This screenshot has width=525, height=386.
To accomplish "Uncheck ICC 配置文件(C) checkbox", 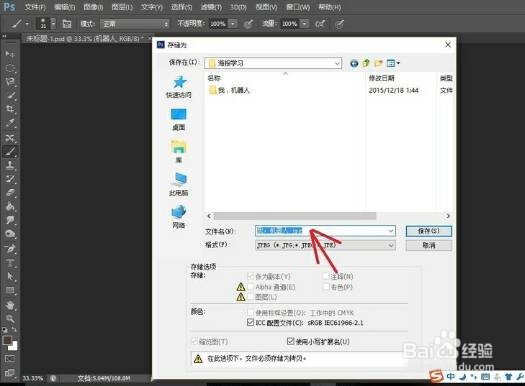I will (x=250, y=322).
